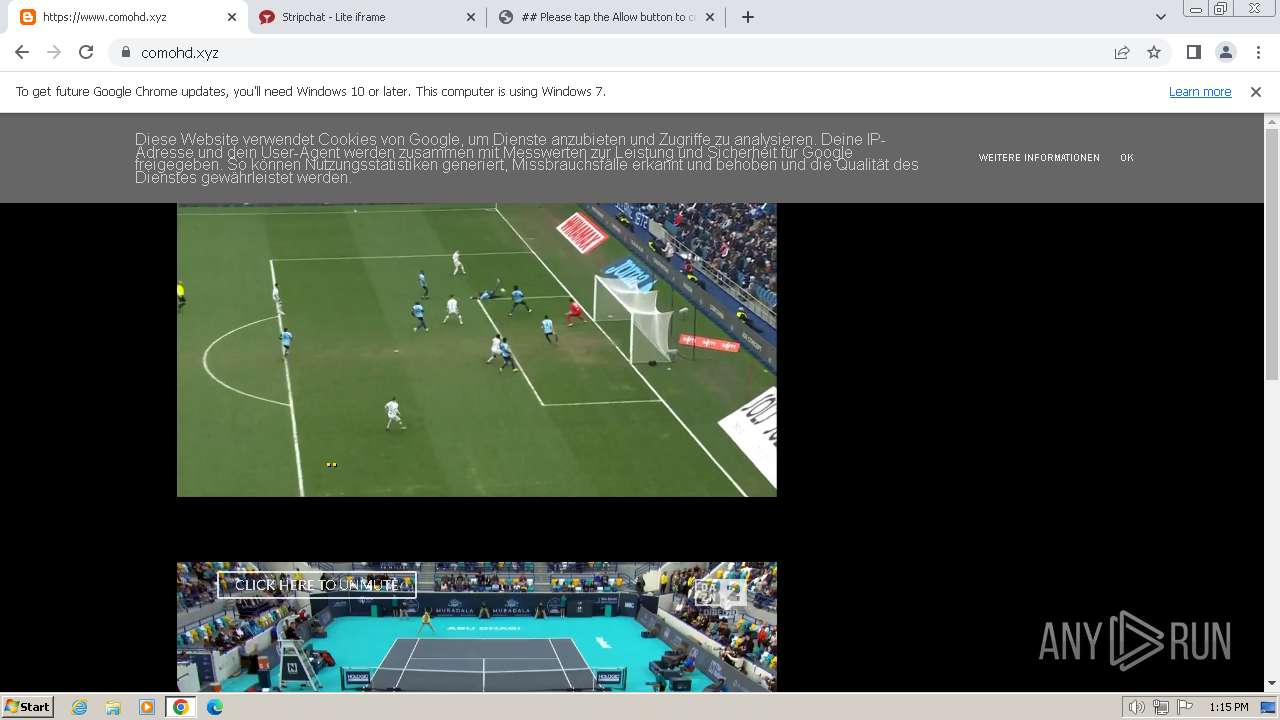The height and width of the screenshot is (720, 1280).
Task: Go forward with the browser forward arrow
Action: click(x=54, y=52)
